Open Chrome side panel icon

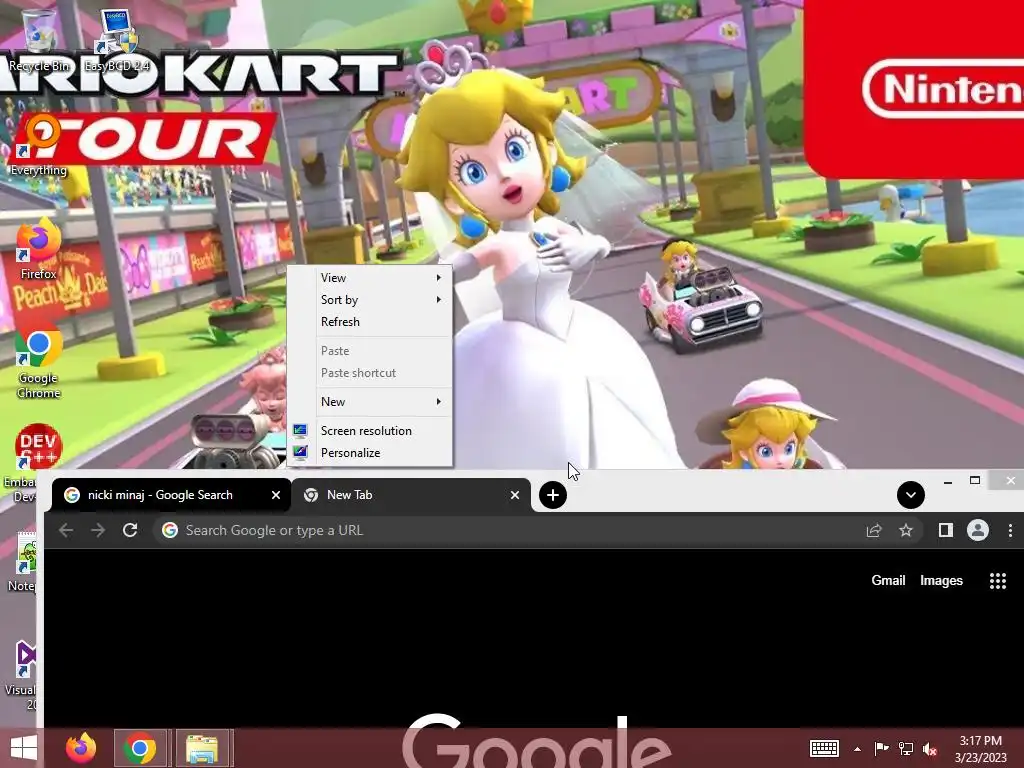[946, 530]
